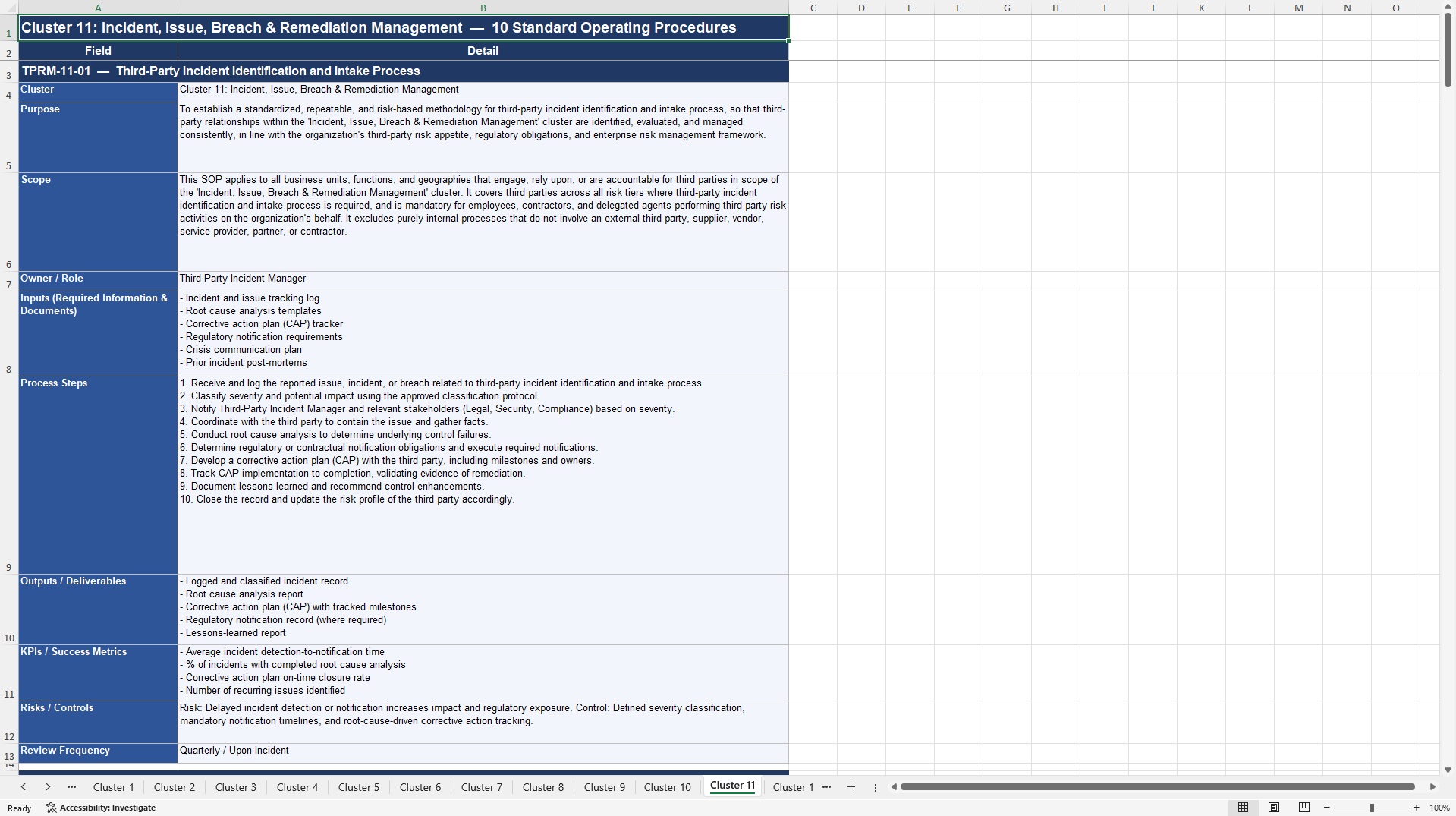Click the 100% zoom level button

(x=1439, y=808)
